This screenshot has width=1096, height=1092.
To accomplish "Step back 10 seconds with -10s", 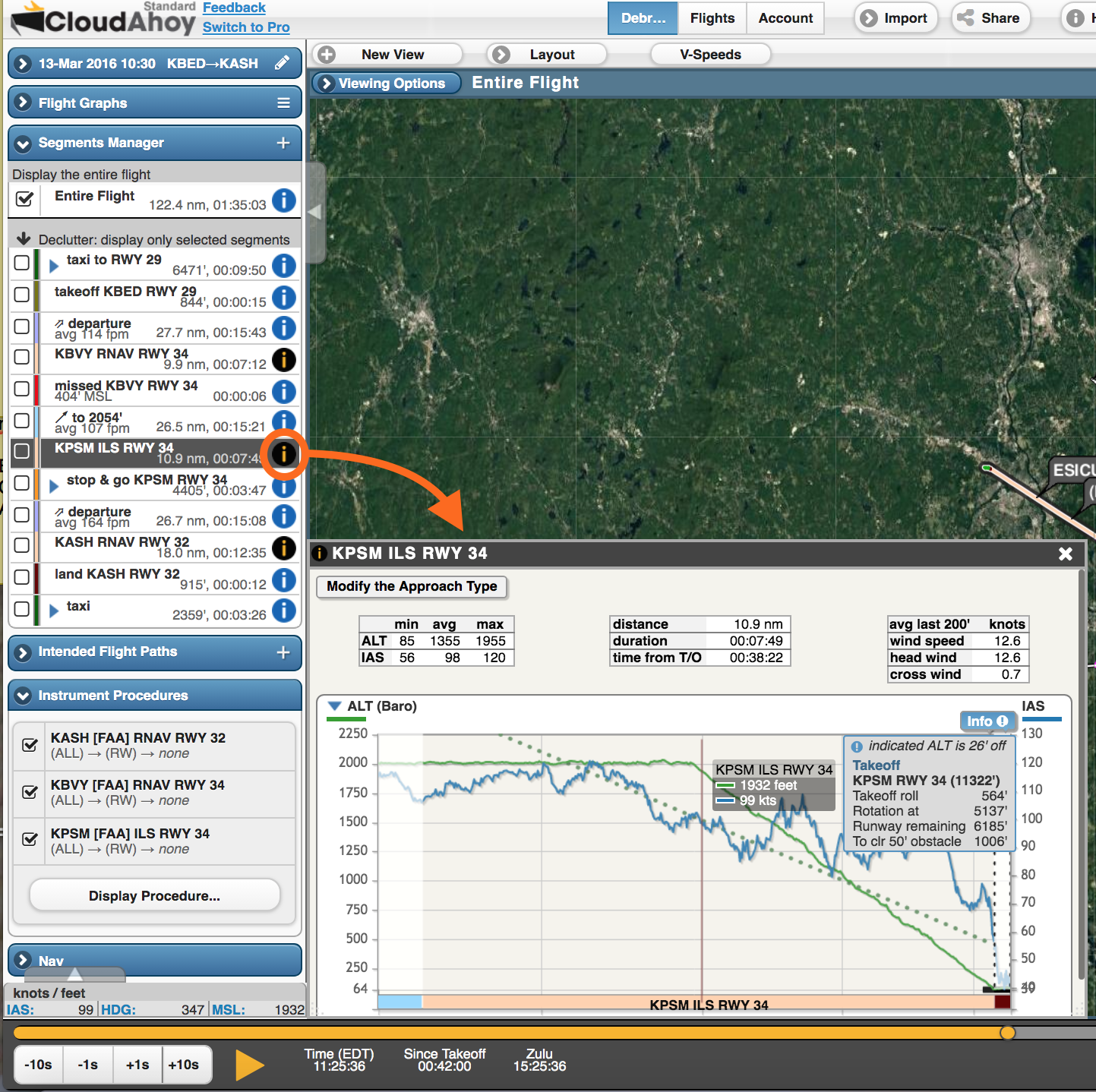I will [x=38, y=1065].
